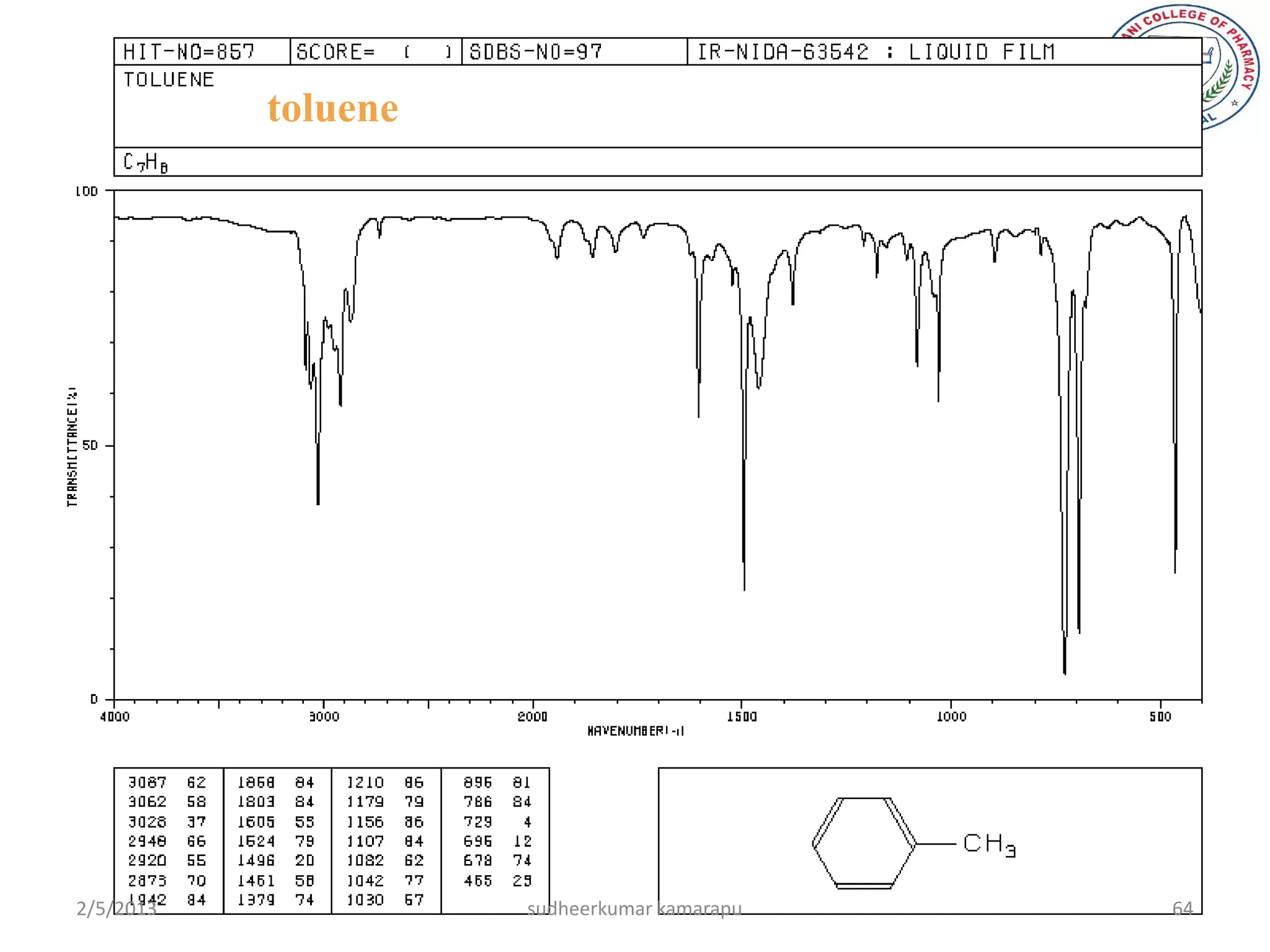This screenshot has width=1270, height=952.
Task: Click the orange 'toluene' title text
Action: pyautogui.click(x=333, y=108)
